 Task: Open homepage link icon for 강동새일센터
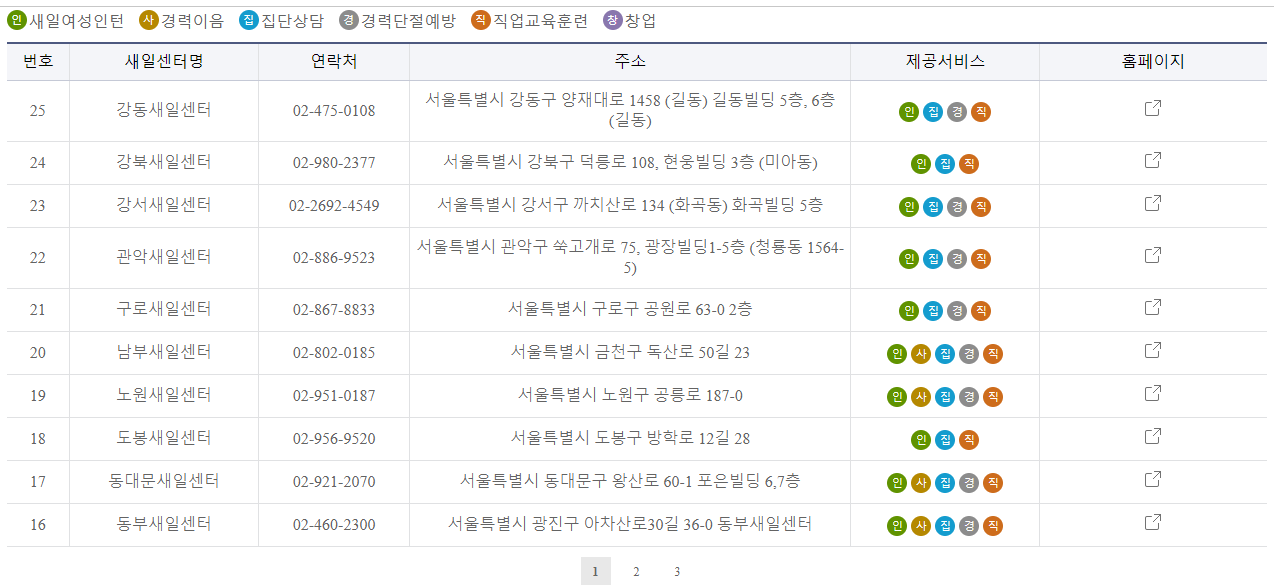[x=1152, y=108]
